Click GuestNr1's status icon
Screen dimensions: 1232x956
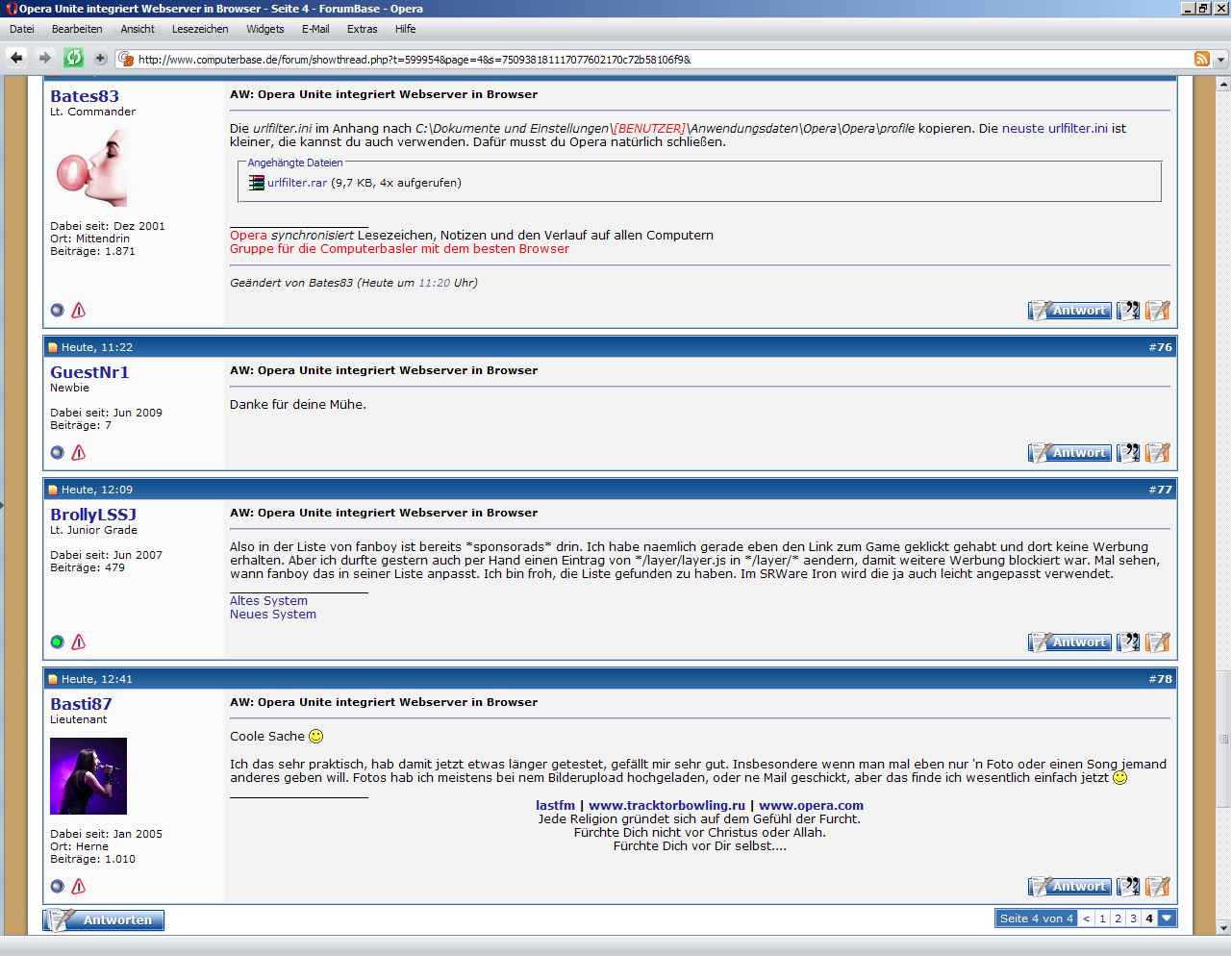click(58, 452)
